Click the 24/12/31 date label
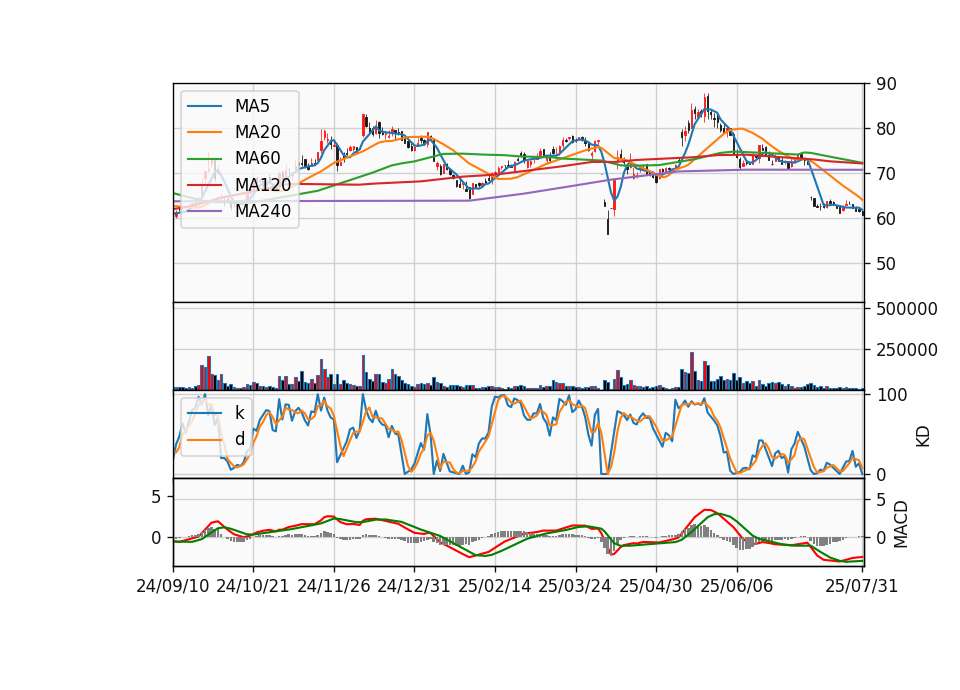The image size is (960, 690). [x=414, y=586]
